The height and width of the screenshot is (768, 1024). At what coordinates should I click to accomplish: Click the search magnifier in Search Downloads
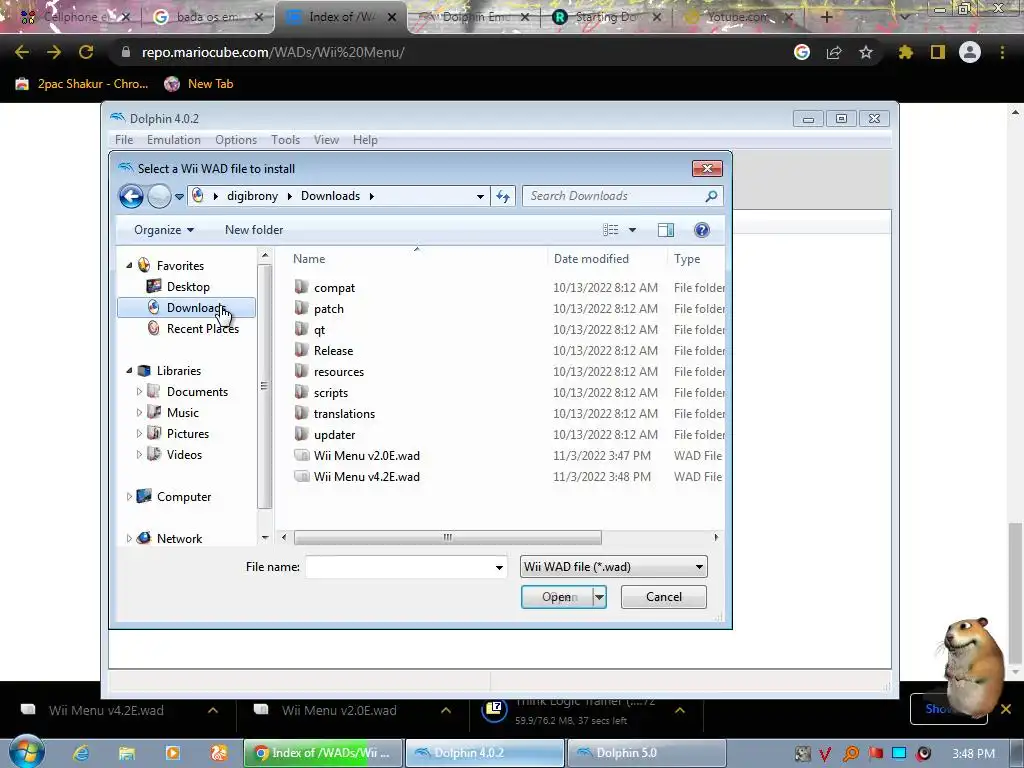(711, 196)
